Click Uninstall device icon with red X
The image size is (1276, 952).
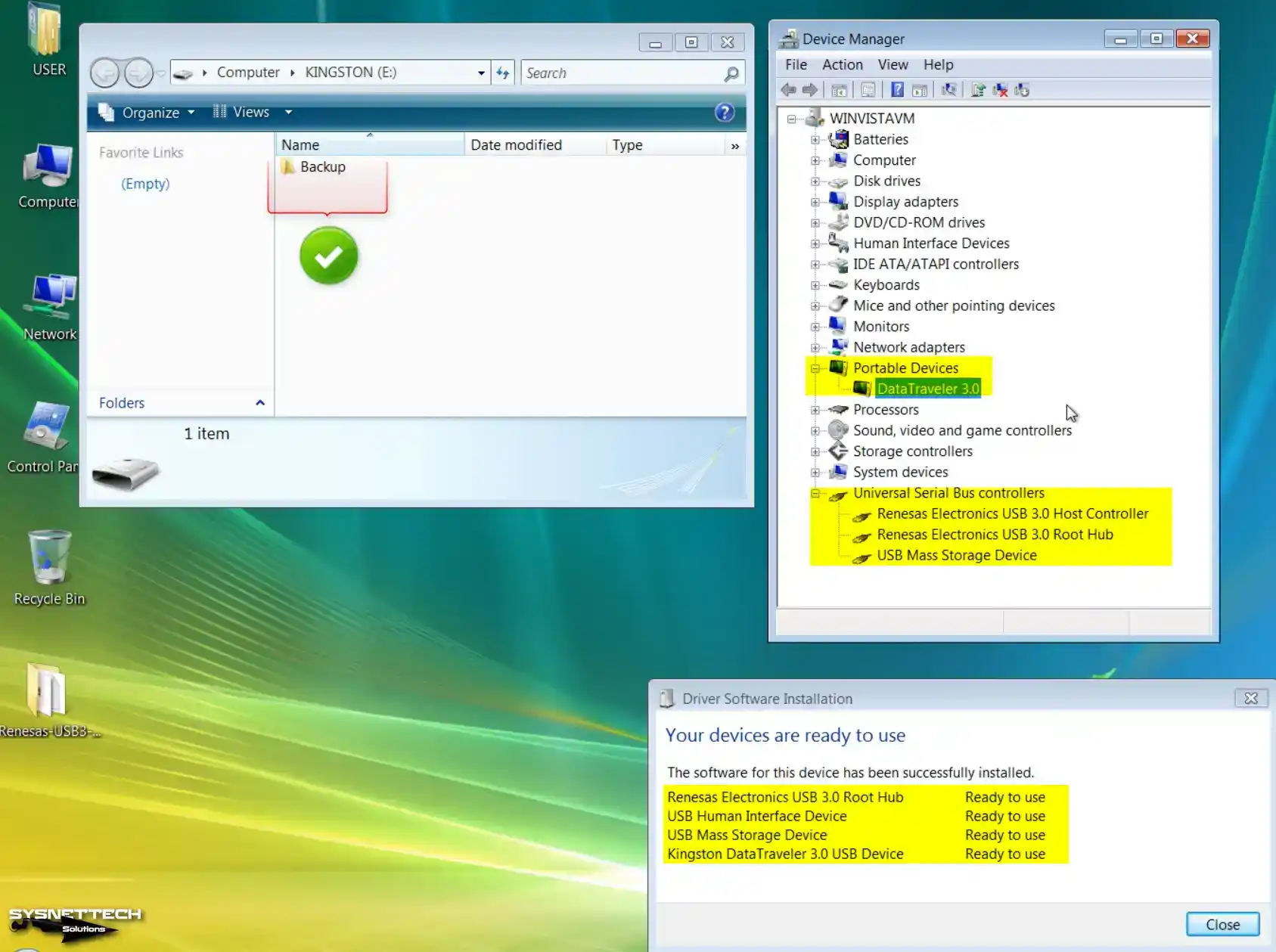point(1000,90)
